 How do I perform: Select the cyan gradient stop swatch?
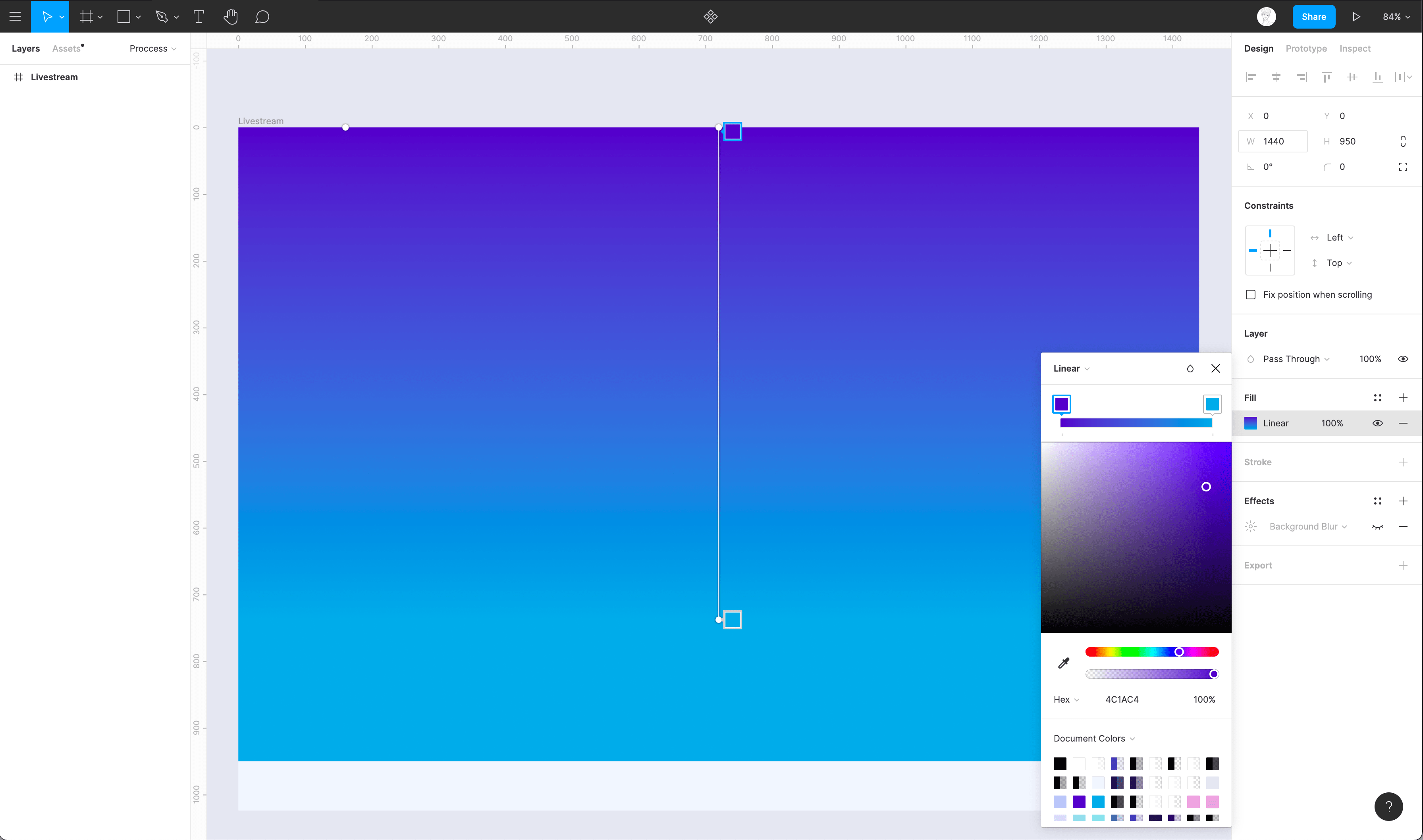point(1212,404)
